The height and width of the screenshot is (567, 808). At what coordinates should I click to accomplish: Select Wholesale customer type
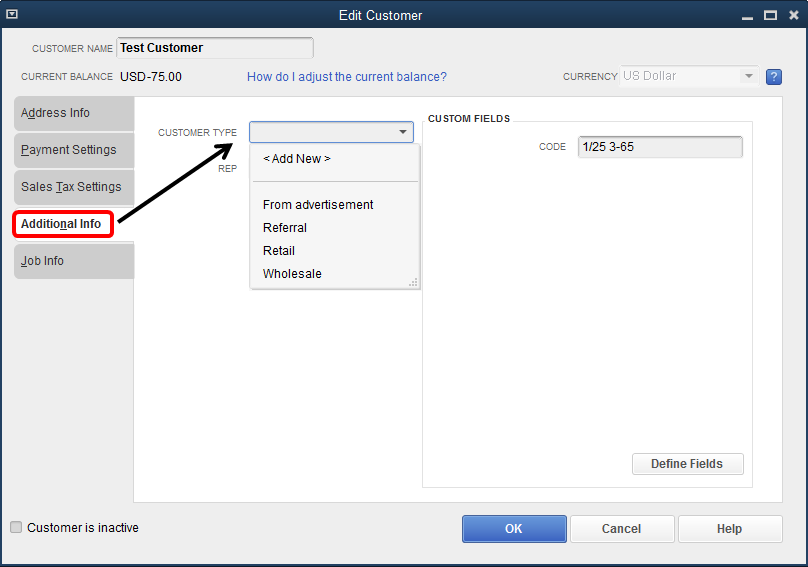(x=292, y=274)
